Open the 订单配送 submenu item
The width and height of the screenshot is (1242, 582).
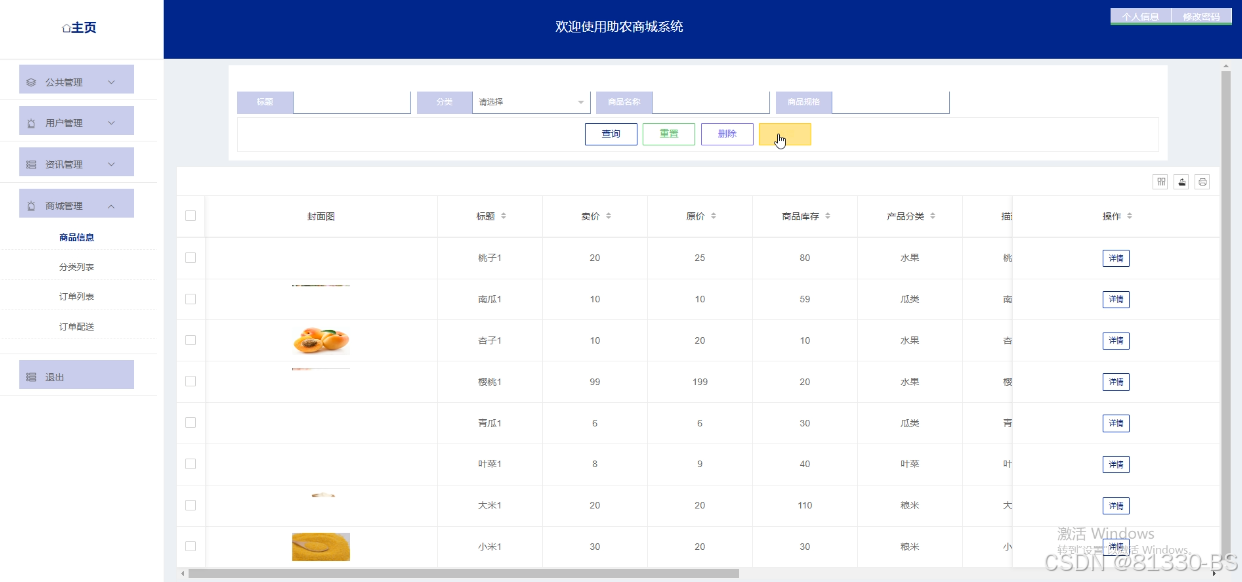click(x=76, y=327)
